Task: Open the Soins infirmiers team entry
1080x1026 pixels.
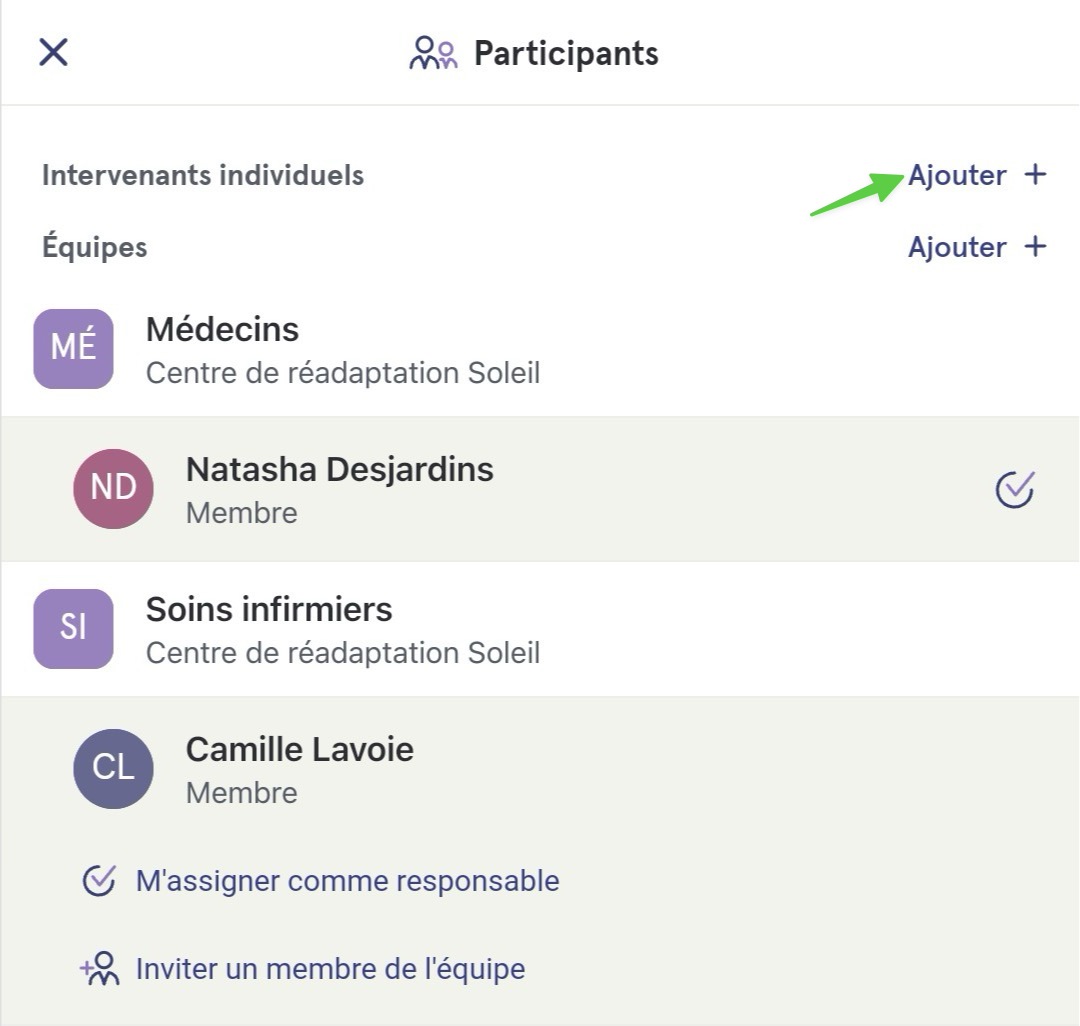Action: point(540,629)
